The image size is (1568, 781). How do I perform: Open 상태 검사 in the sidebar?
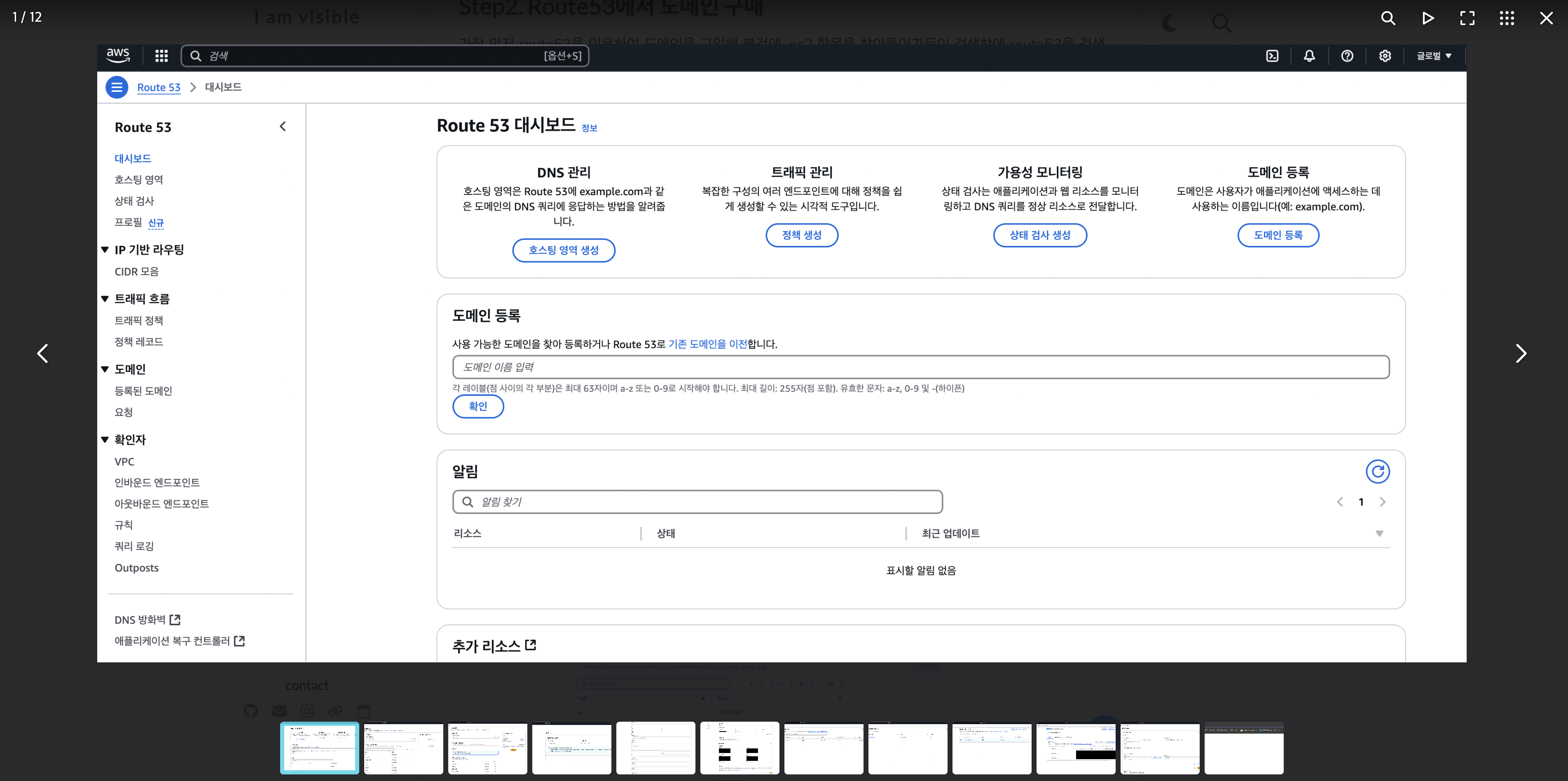[x=135, y=201]
